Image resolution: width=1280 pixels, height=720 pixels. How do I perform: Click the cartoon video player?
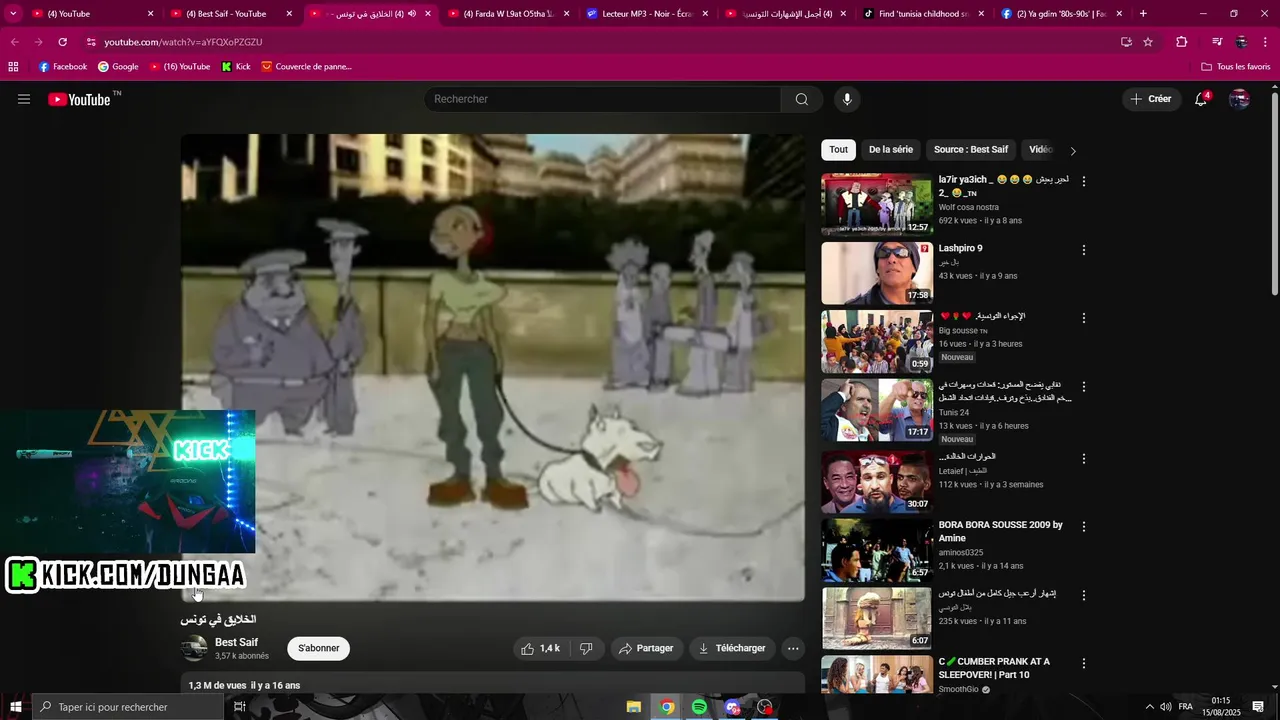(x=492, y=368)
